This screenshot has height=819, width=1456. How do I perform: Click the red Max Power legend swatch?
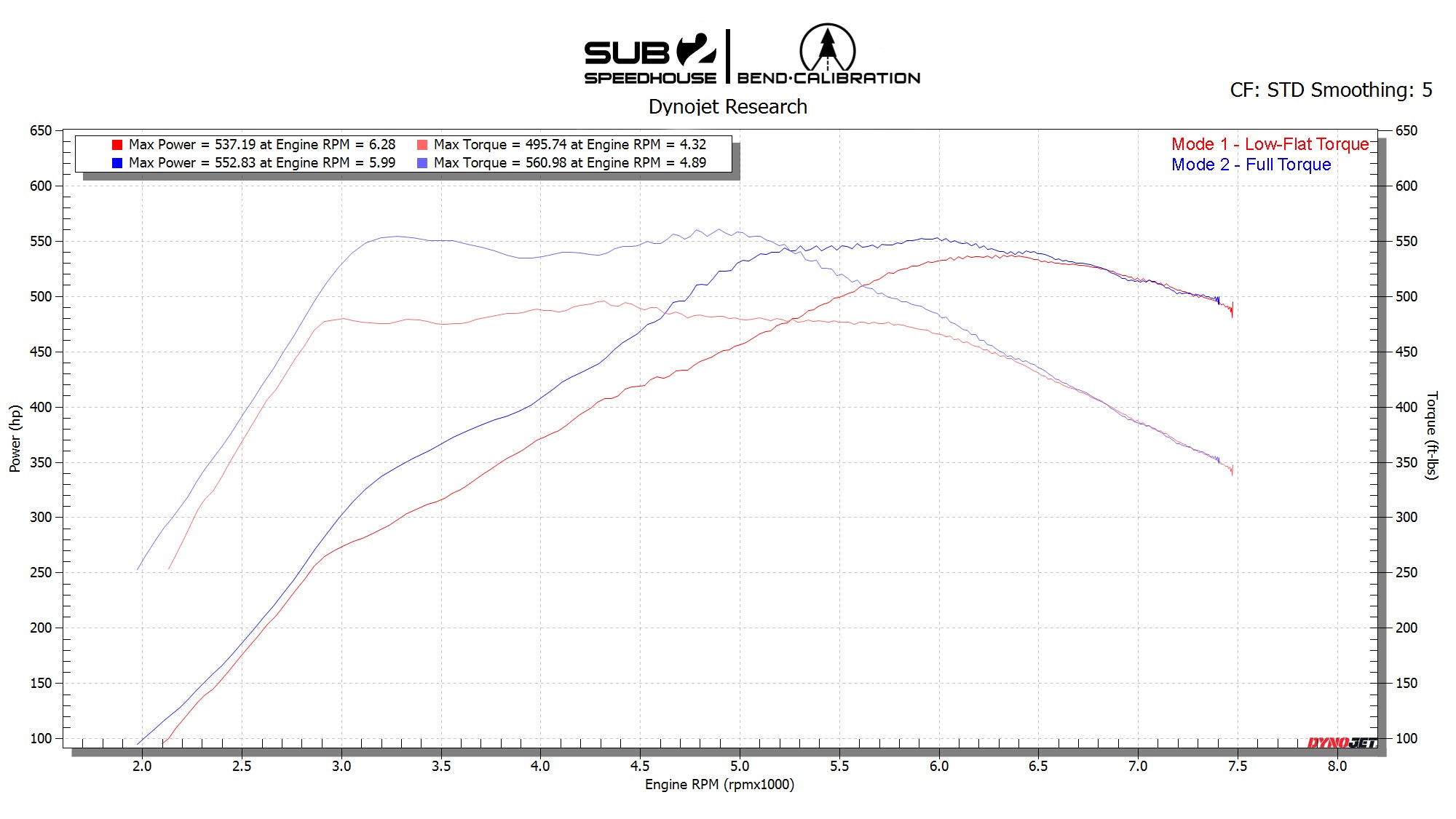[117, 145]
